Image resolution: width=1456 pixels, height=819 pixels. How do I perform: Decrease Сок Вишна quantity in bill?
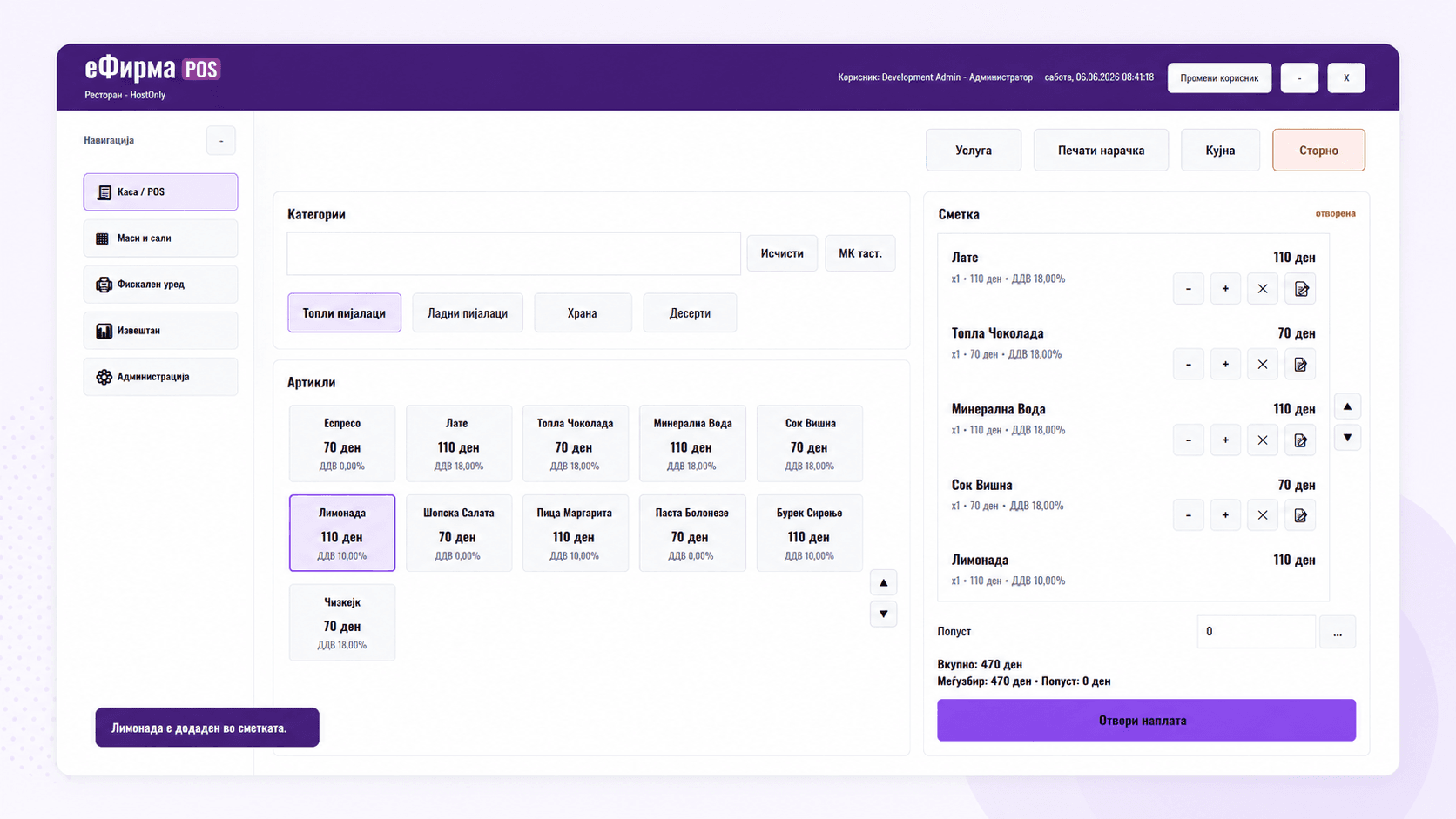pyautogui.click(x=1189, y=515)
